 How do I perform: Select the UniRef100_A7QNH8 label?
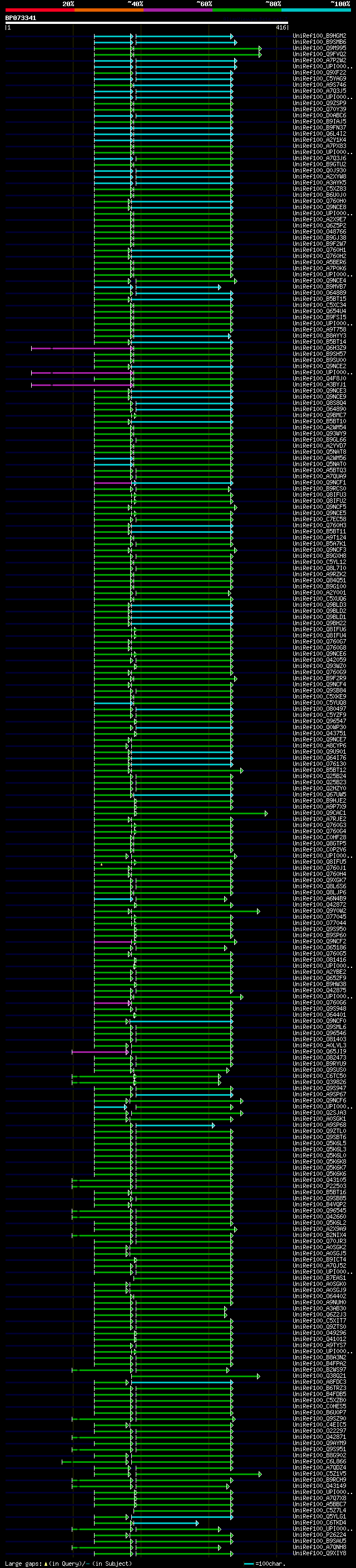tap(319, 1547)
